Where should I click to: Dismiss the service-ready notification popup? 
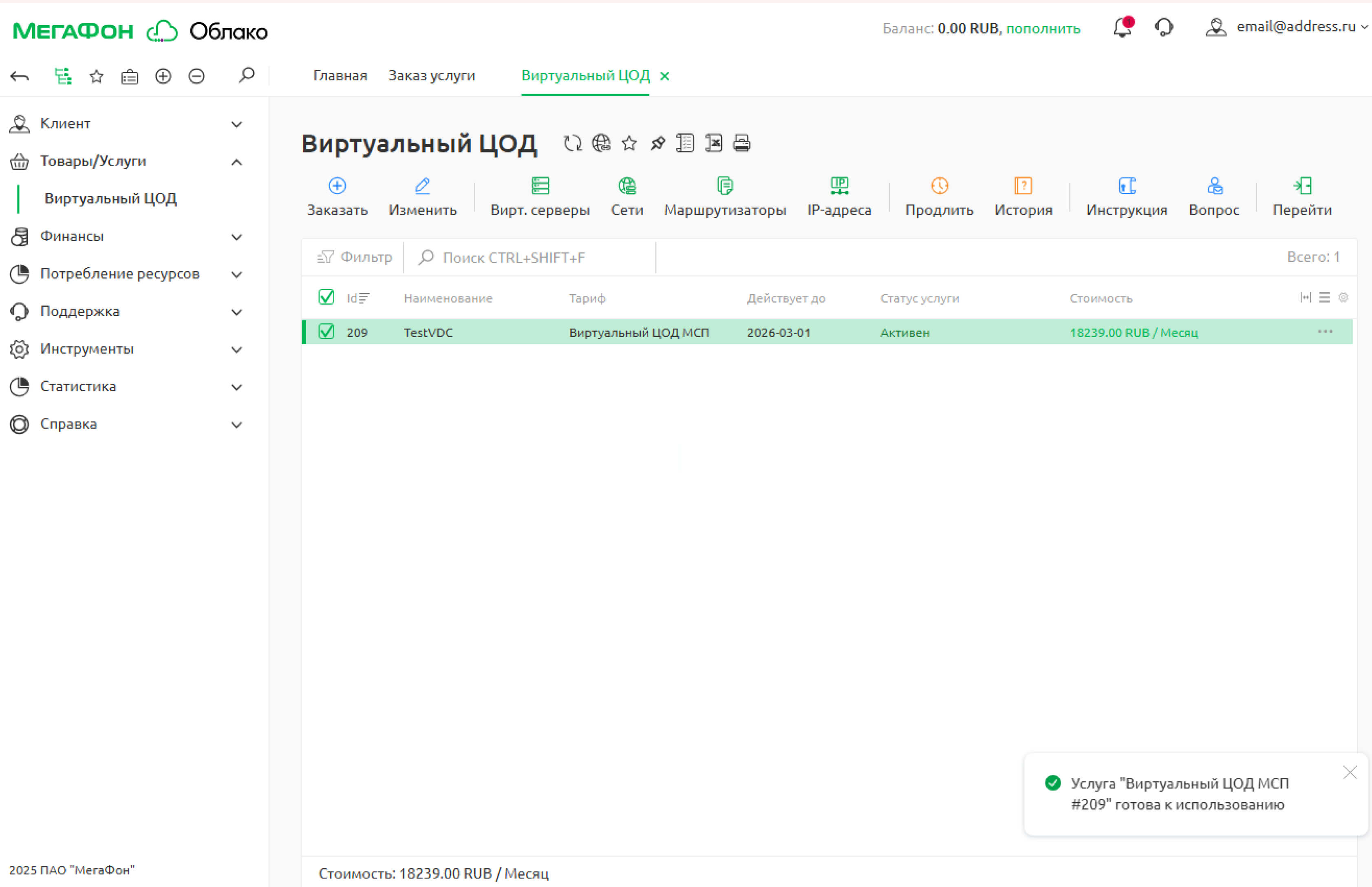click(1350, 772)
